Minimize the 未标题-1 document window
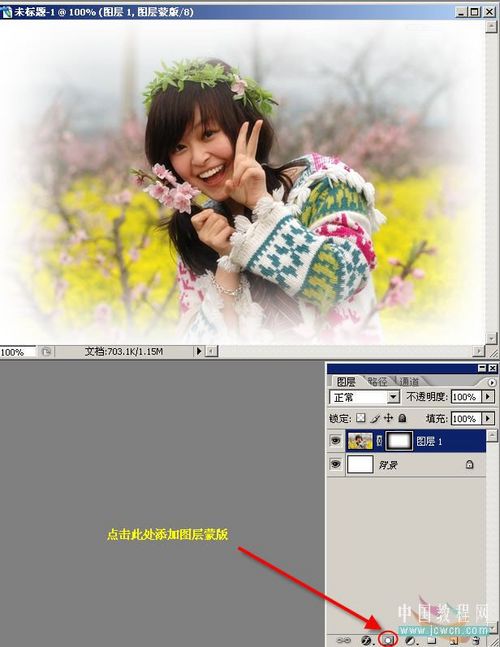This screenshot has width=500, height=647. tap(462, 12)
